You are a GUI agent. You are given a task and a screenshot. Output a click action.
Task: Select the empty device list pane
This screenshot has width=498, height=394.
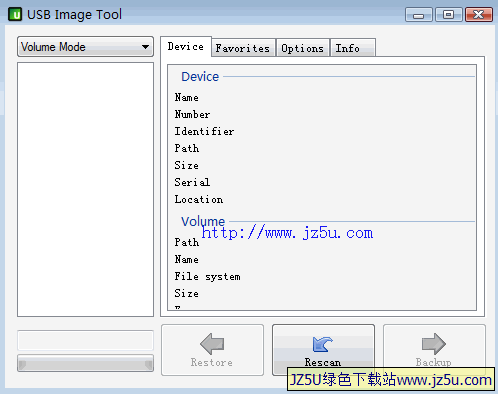click(x=85, y=189)
